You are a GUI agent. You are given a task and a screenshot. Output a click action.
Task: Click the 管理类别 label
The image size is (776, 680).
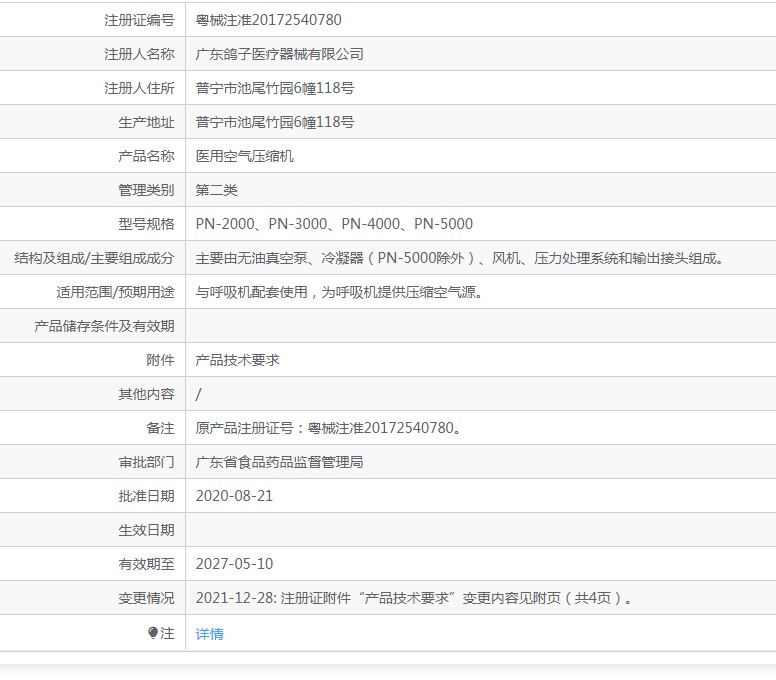click(146, 190)
